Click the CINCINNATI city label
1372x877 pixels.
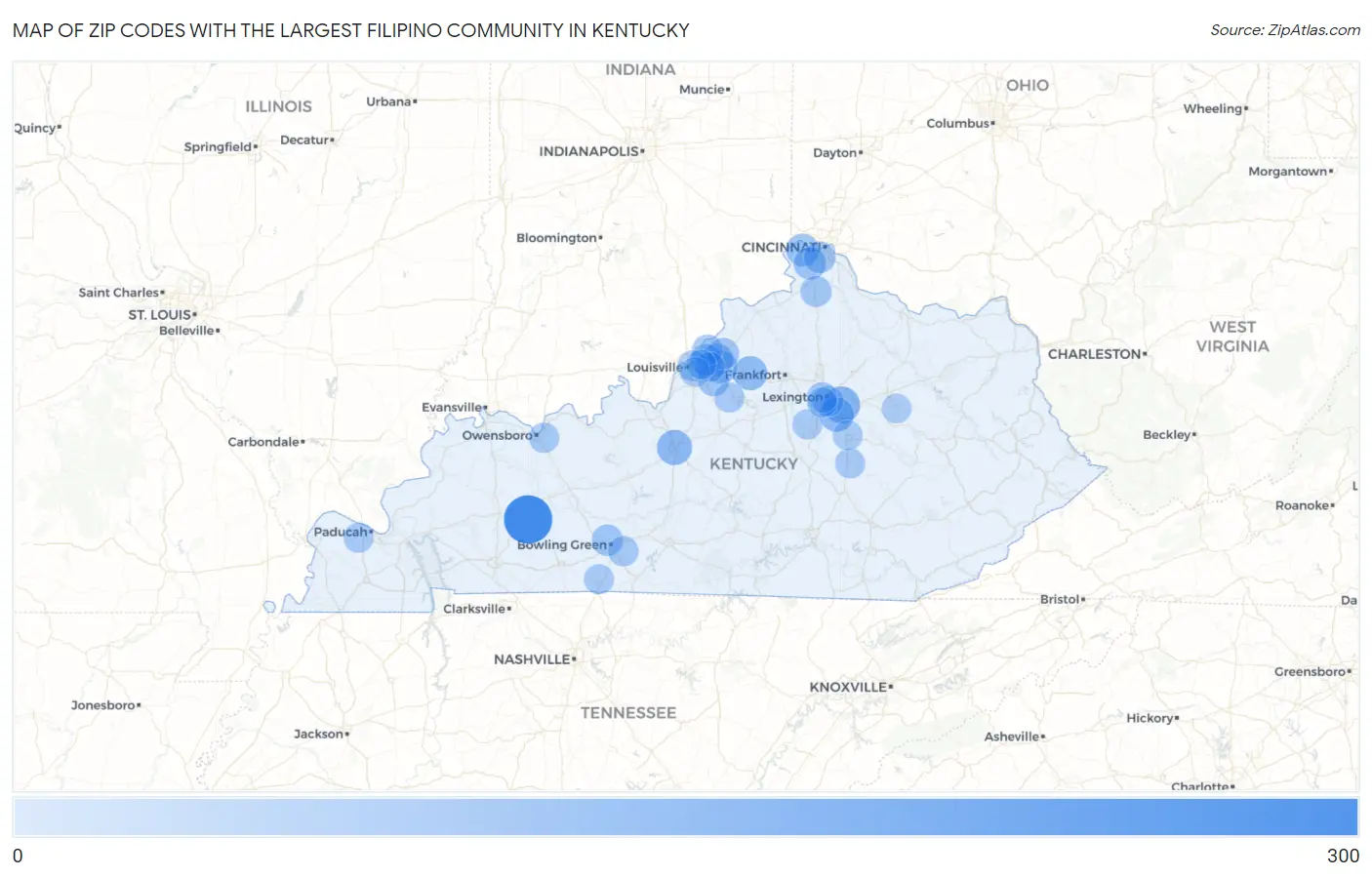783,248
